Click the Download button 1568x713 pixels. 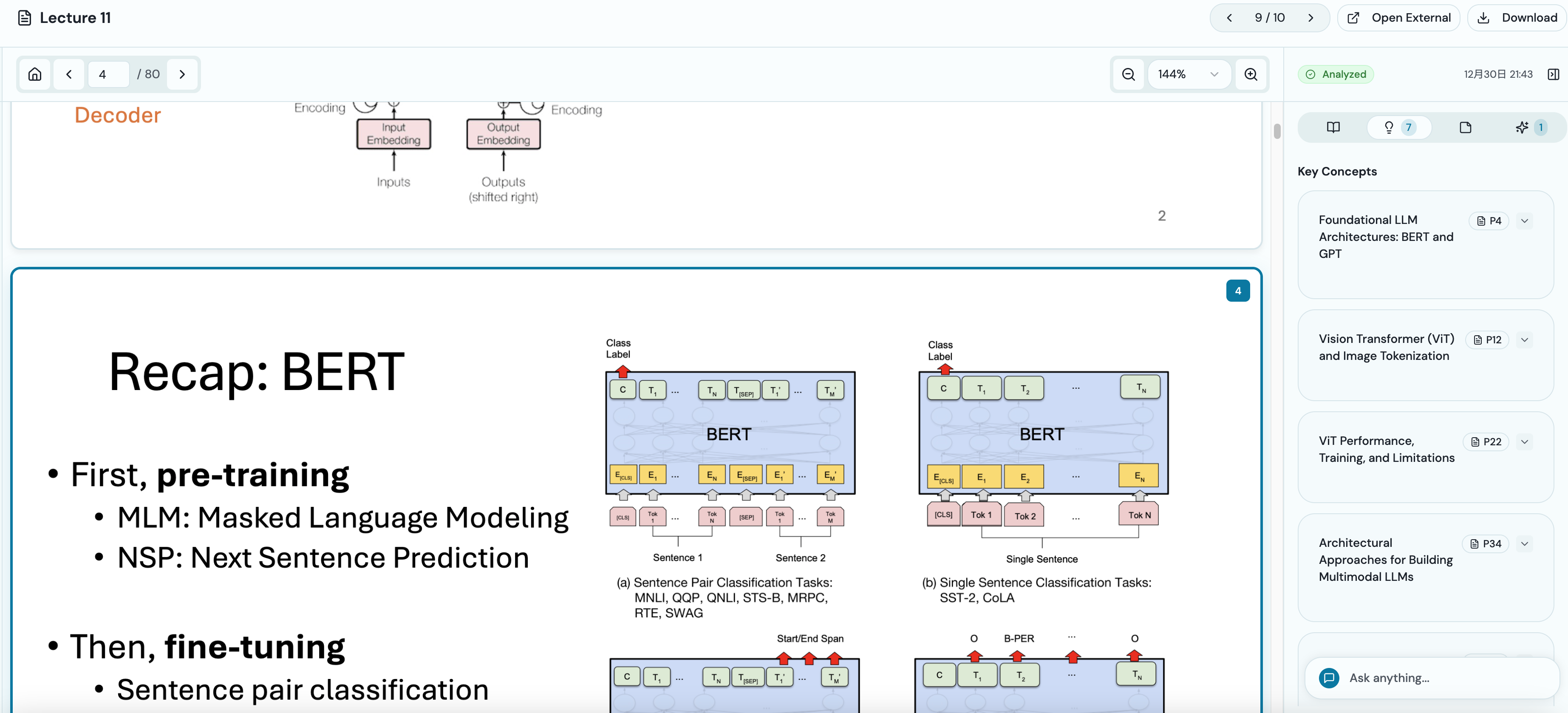pos(1517,18)
